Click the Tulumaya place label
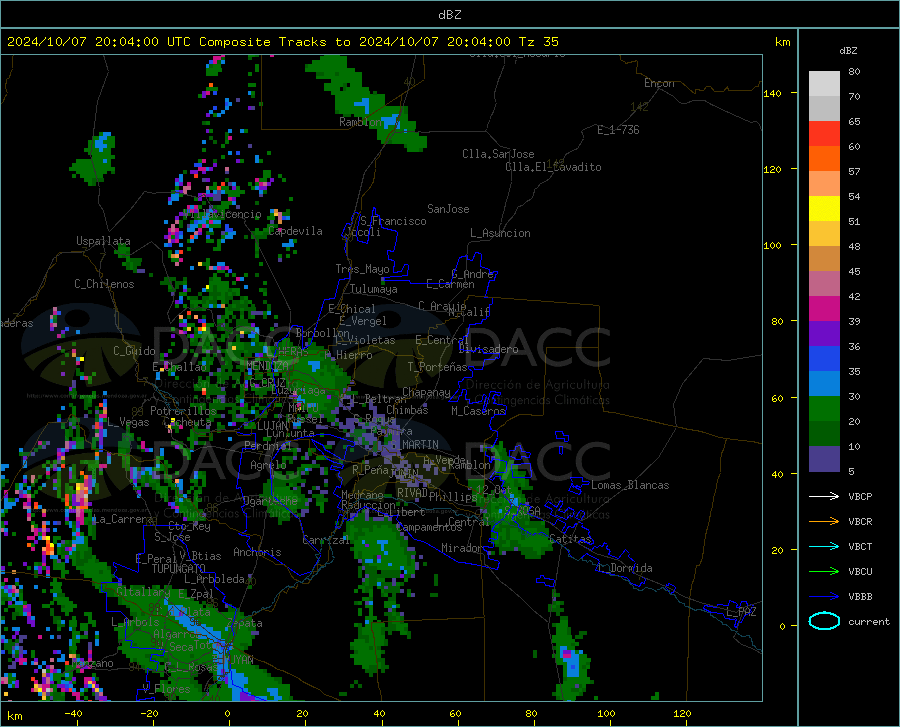 click(374, 289)
